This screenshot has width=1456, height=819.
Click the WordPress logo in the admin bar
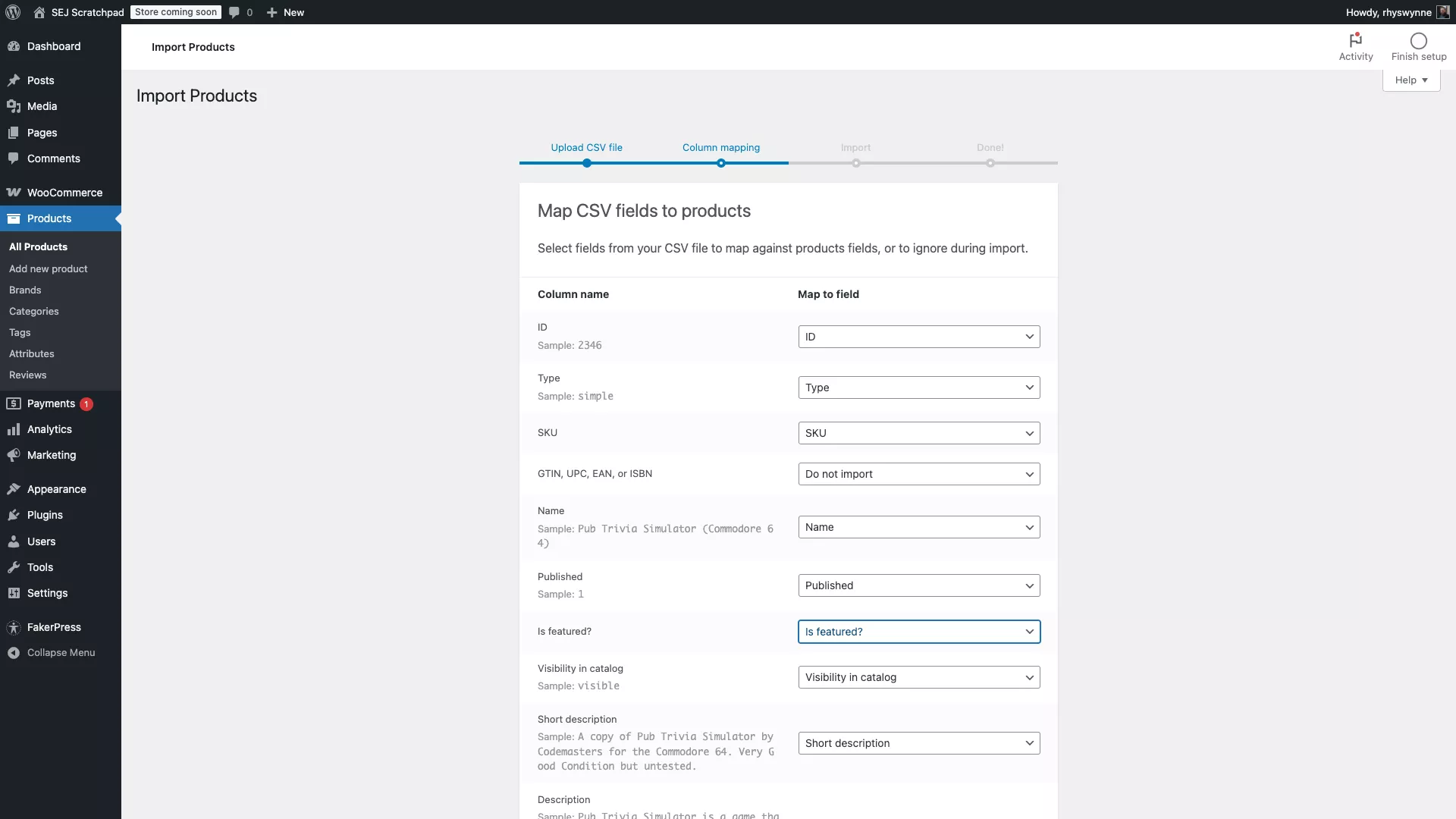click(12, 12)
